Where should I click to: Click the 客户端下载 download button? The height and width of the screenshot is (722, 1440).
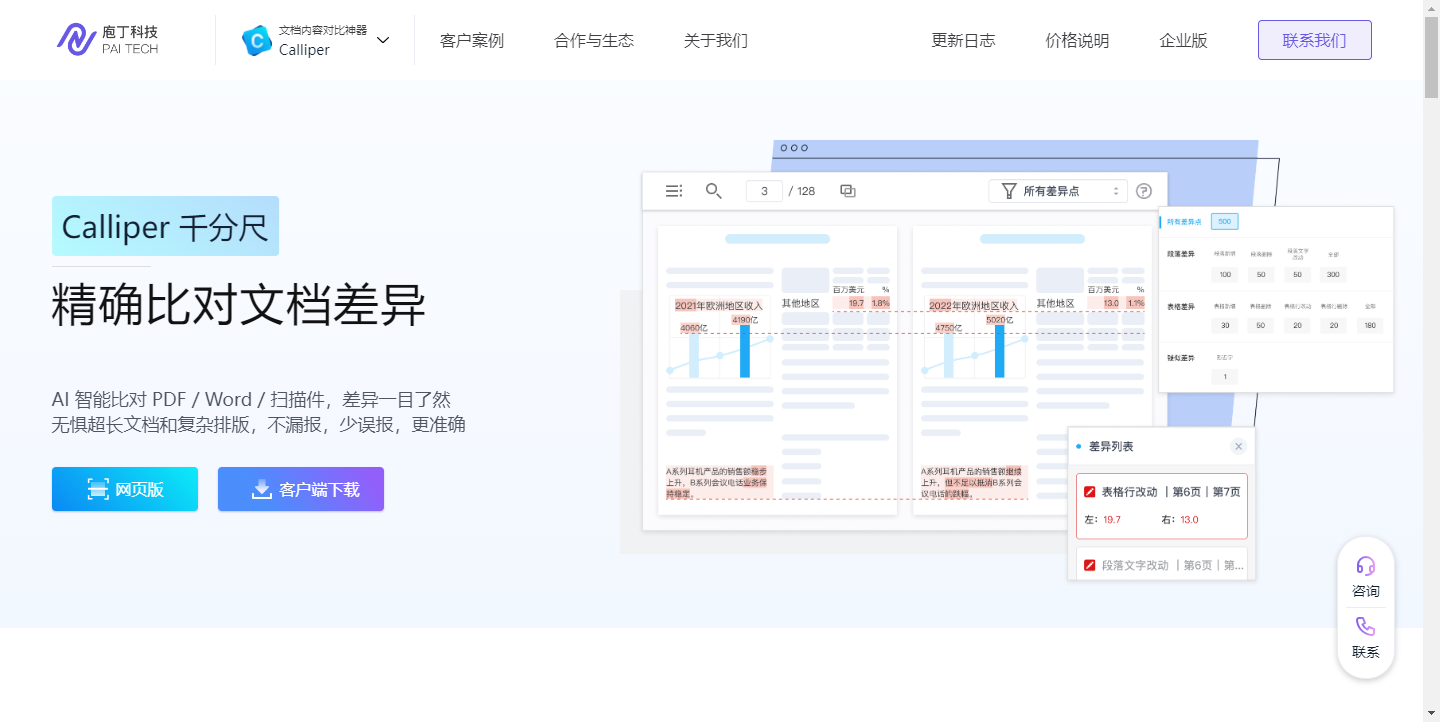click(x=301, y=489)
